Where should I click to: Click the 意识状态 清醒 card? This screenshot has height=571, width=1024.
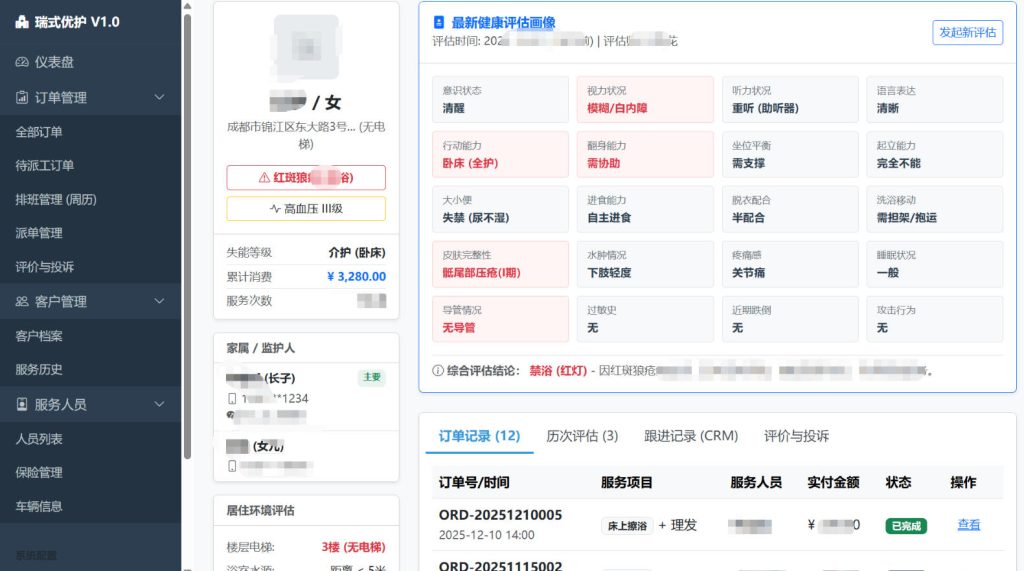click(500, 99)
